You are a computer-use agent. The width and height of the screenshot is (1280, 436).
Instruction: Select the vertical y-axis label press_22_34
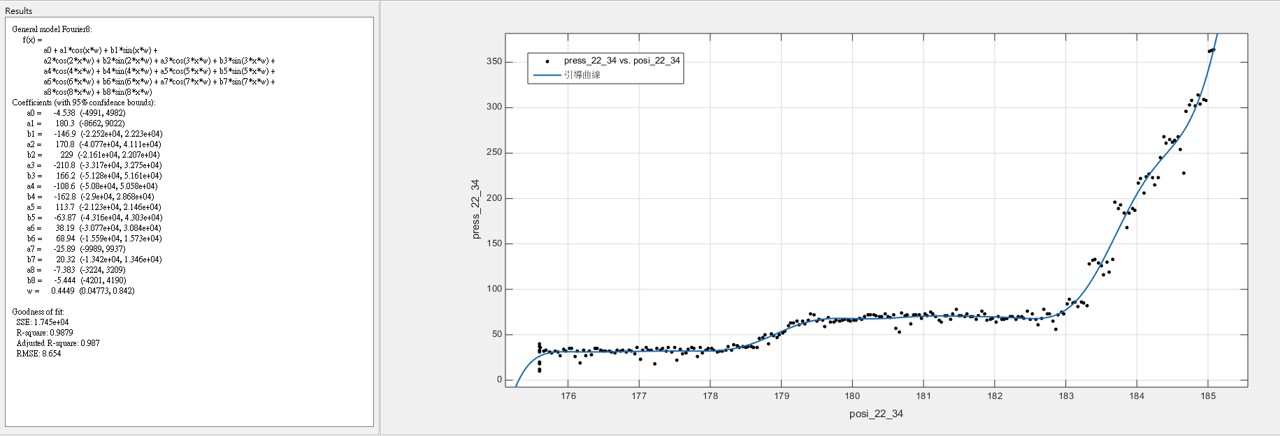click(477, 209)
